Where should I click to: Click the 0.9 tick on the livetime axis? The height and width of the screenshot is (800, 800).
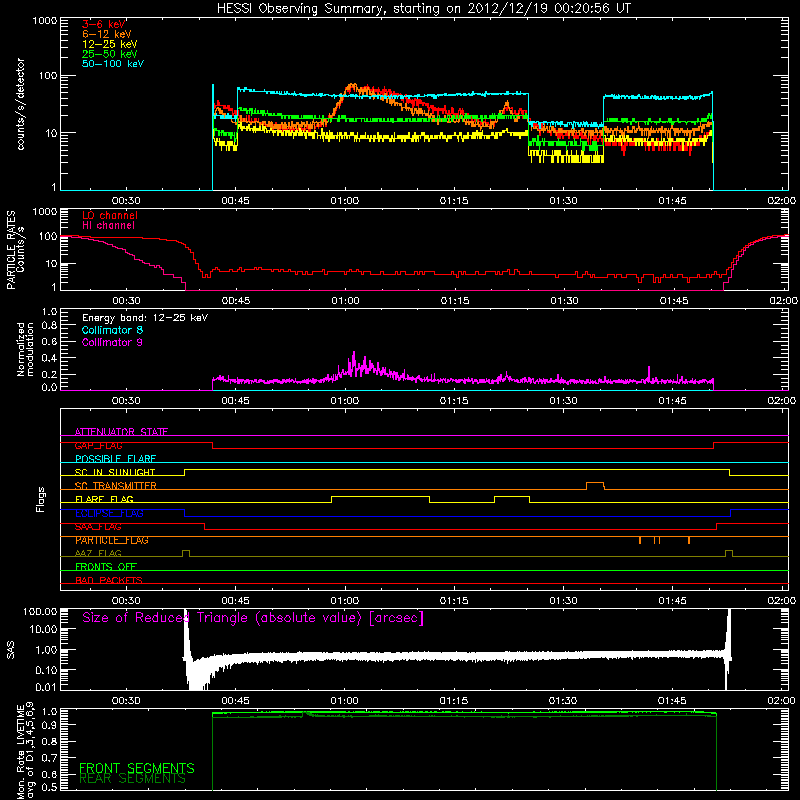pyautogui.click(x=51, y=725)
